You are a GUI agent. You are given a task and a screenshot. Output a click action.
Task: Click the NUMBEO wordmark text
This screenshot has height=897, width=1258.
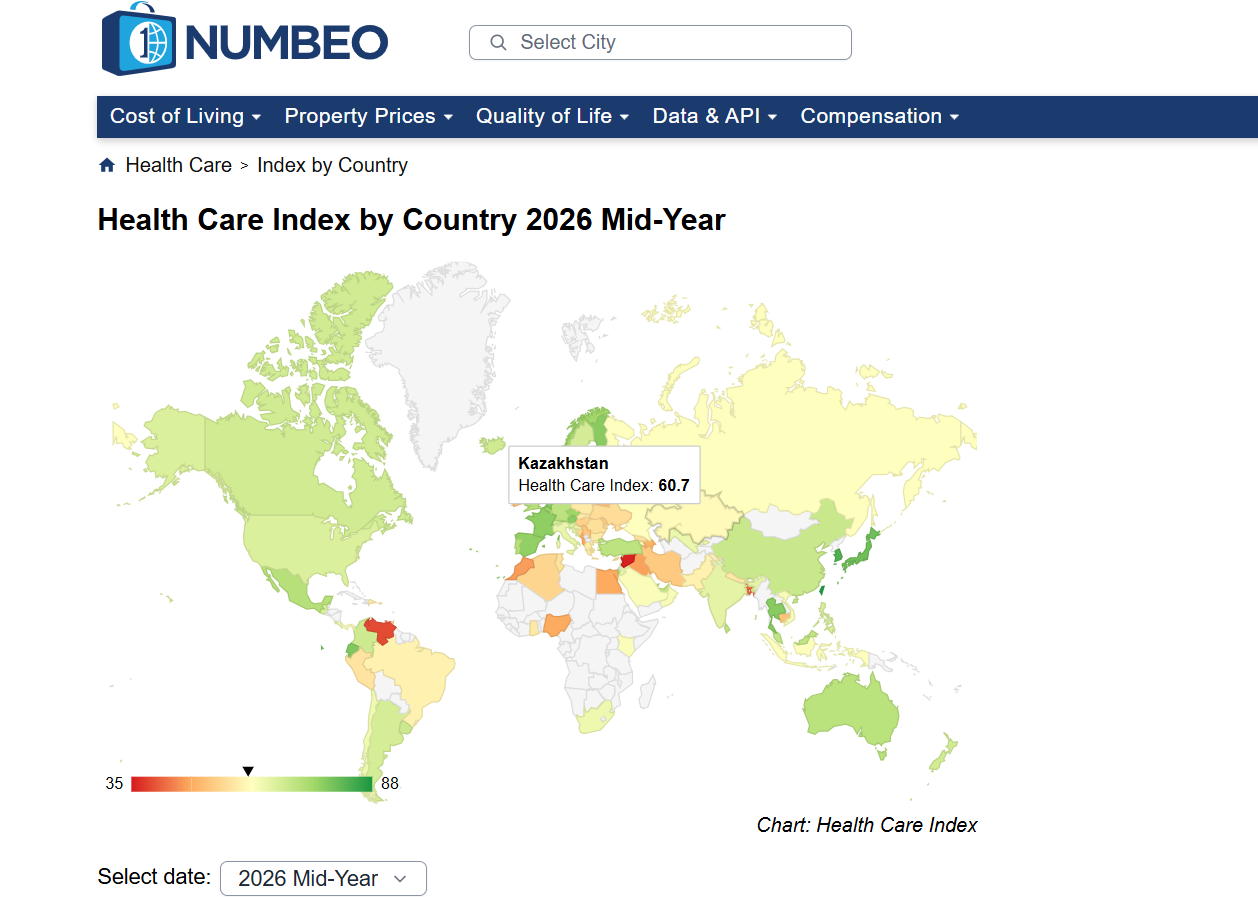tap(286, 42)
